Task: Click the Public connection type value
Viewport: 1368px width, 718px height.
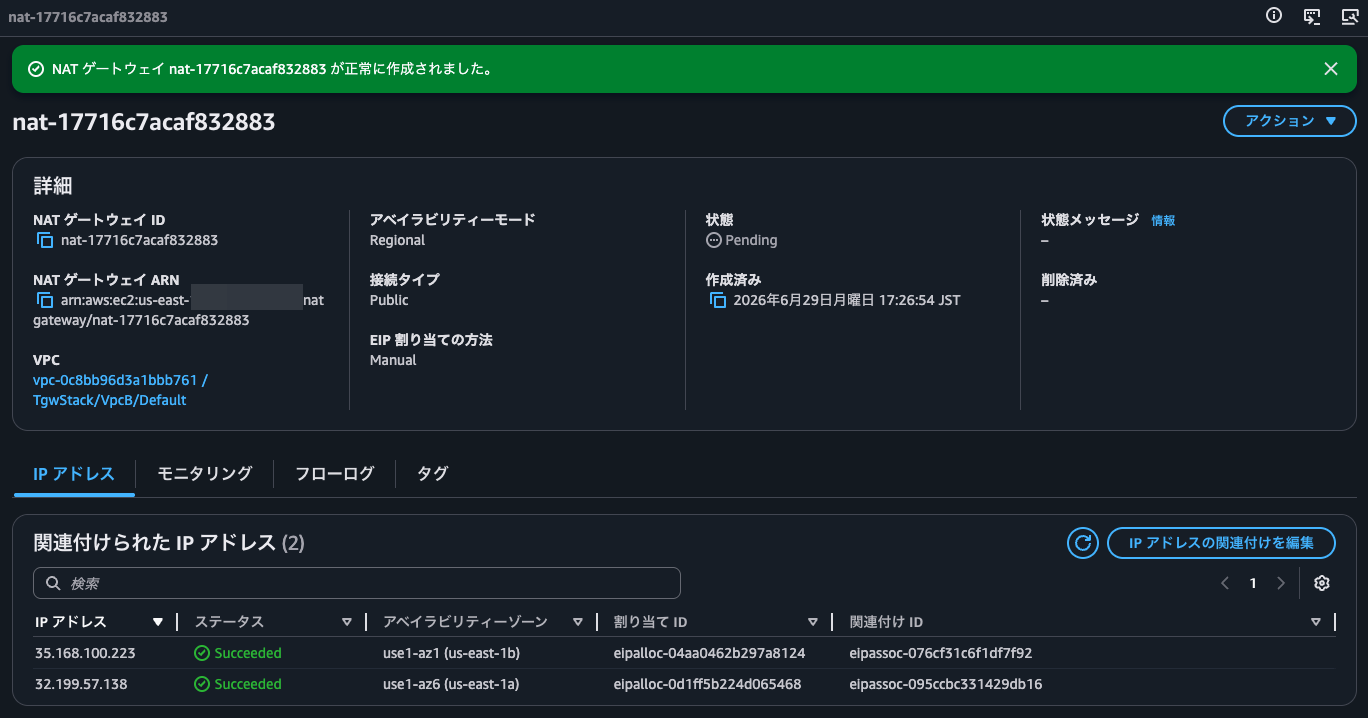Action: (389, 300)
